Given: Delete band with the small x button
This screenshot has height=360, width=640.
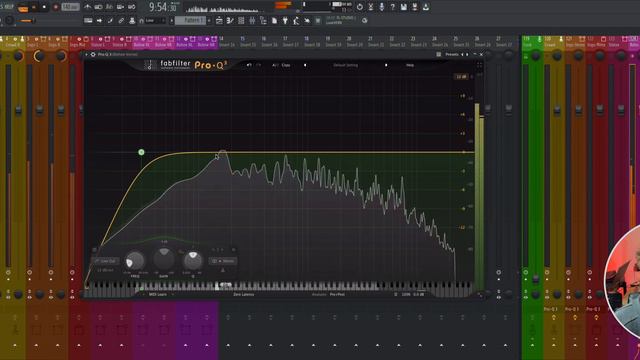Looking at the screenshot, I should point(233,250).
